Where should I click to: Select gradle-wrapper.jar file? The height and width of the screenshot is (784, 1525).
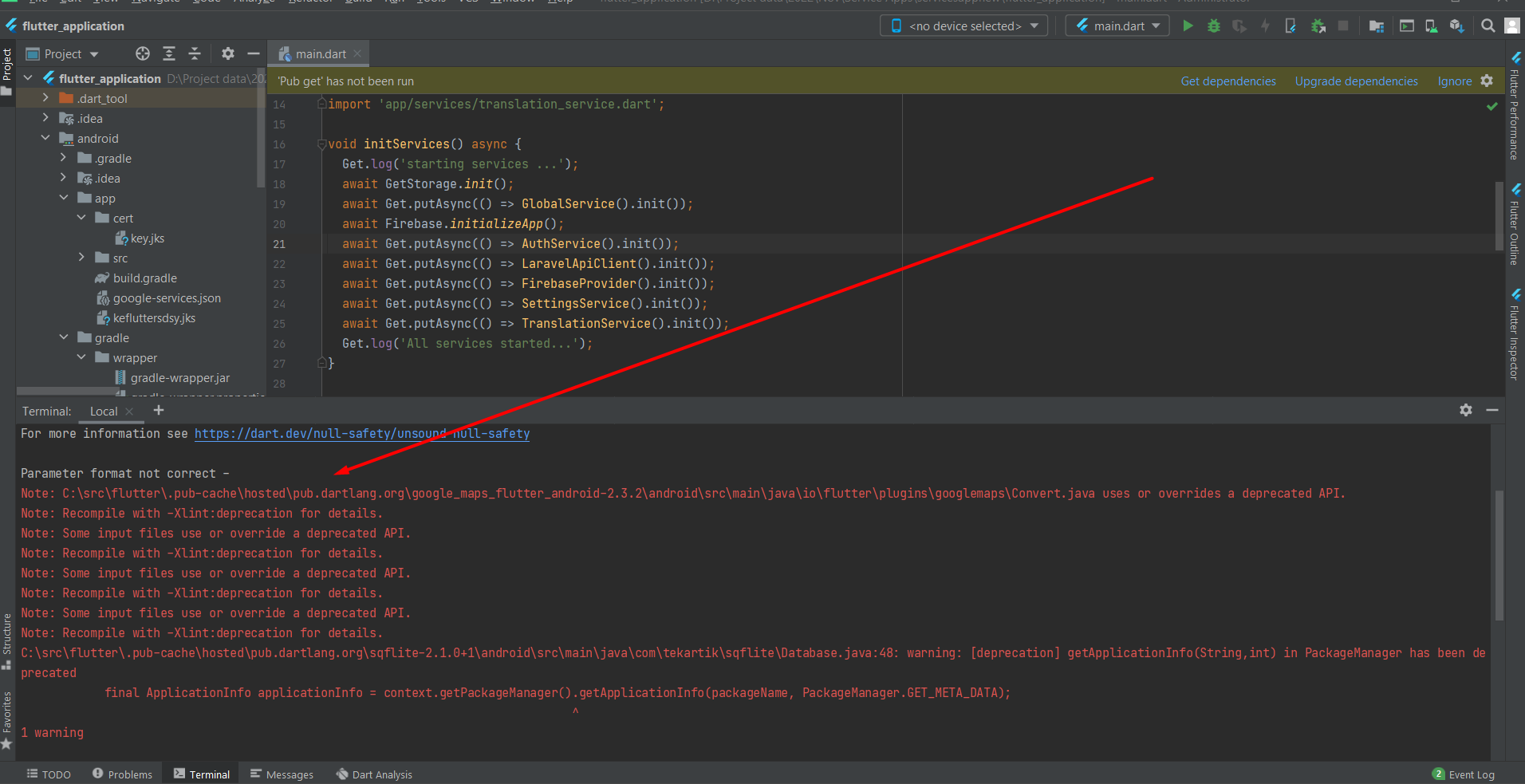pyautogui.click(x=172, y=377)
